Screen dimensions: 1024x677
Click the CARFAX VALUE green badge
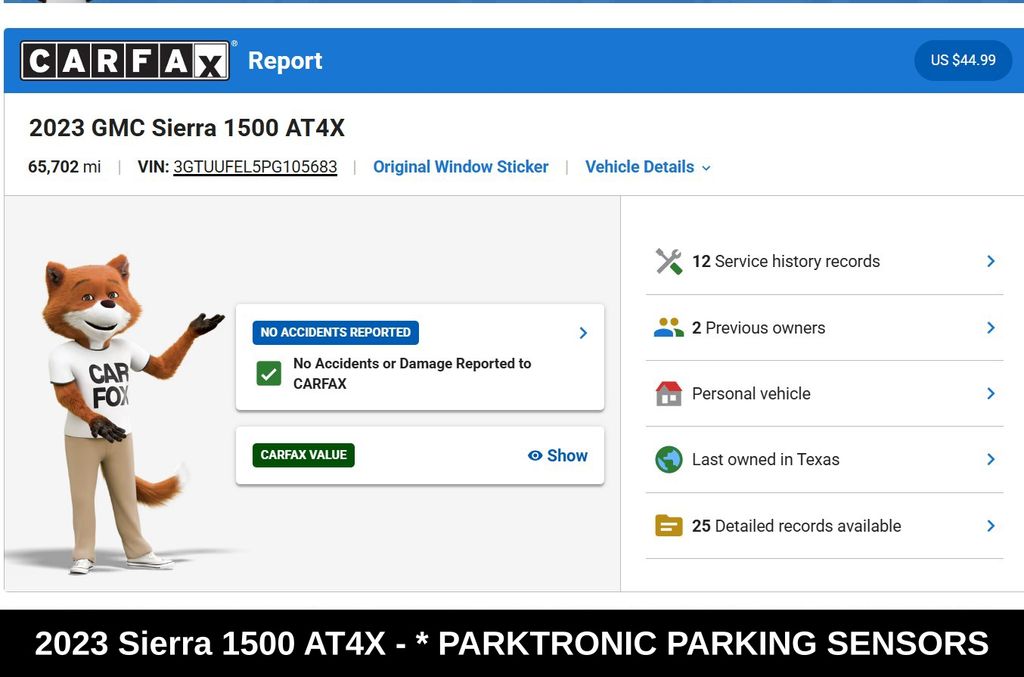click(x=303, y=455)
